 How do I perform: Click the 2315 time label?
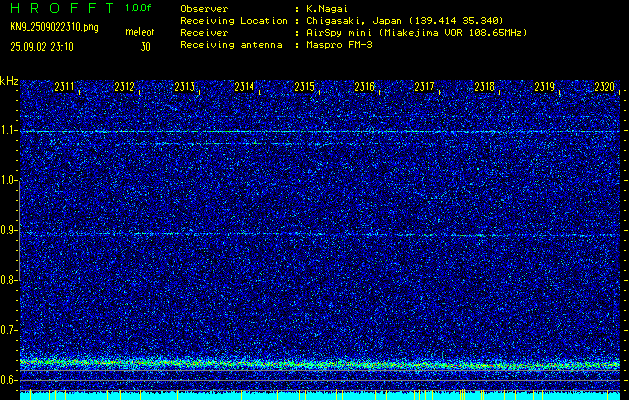pyautogui.click(x=304, y=87)
